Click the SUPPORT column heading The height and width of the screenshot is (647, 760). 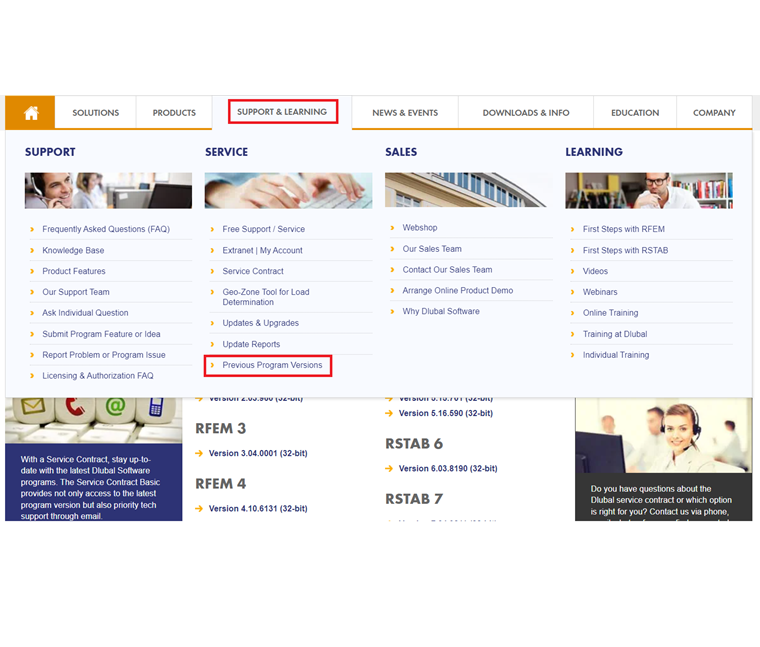click(50, 152)
